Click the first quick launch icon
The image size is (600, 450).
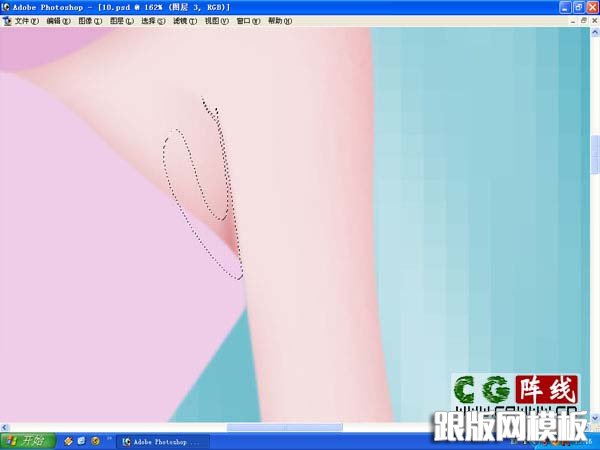(69, 440)
